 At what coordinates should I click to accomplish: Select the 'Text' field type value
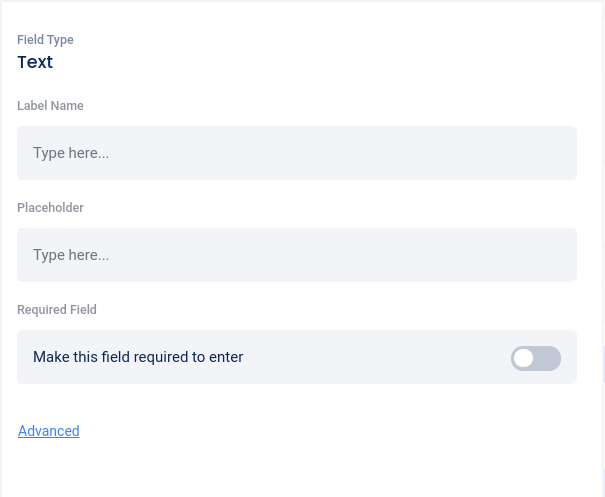pyautogui.click(x=35, y=62)
